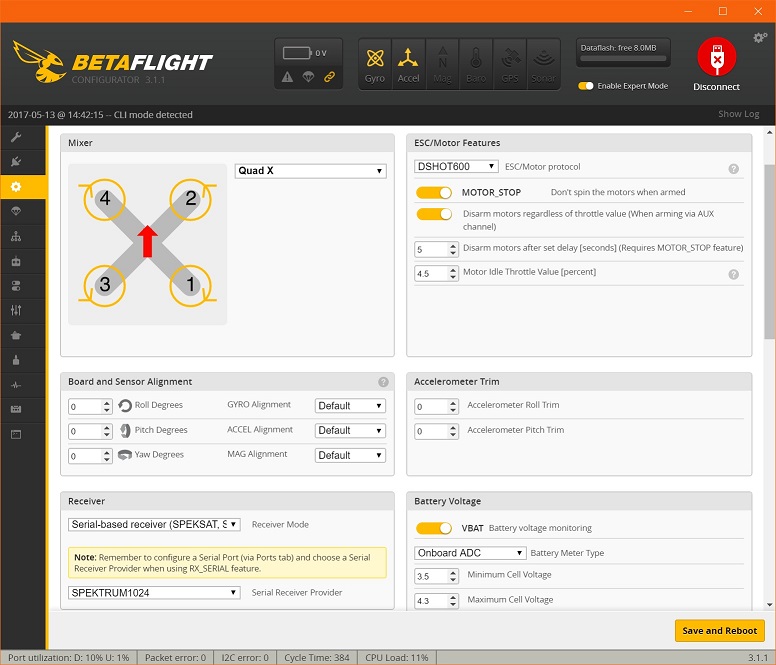Select the Configuration gear tab in sidebar
Screen dimensions: 776x665
click(16, 187)
